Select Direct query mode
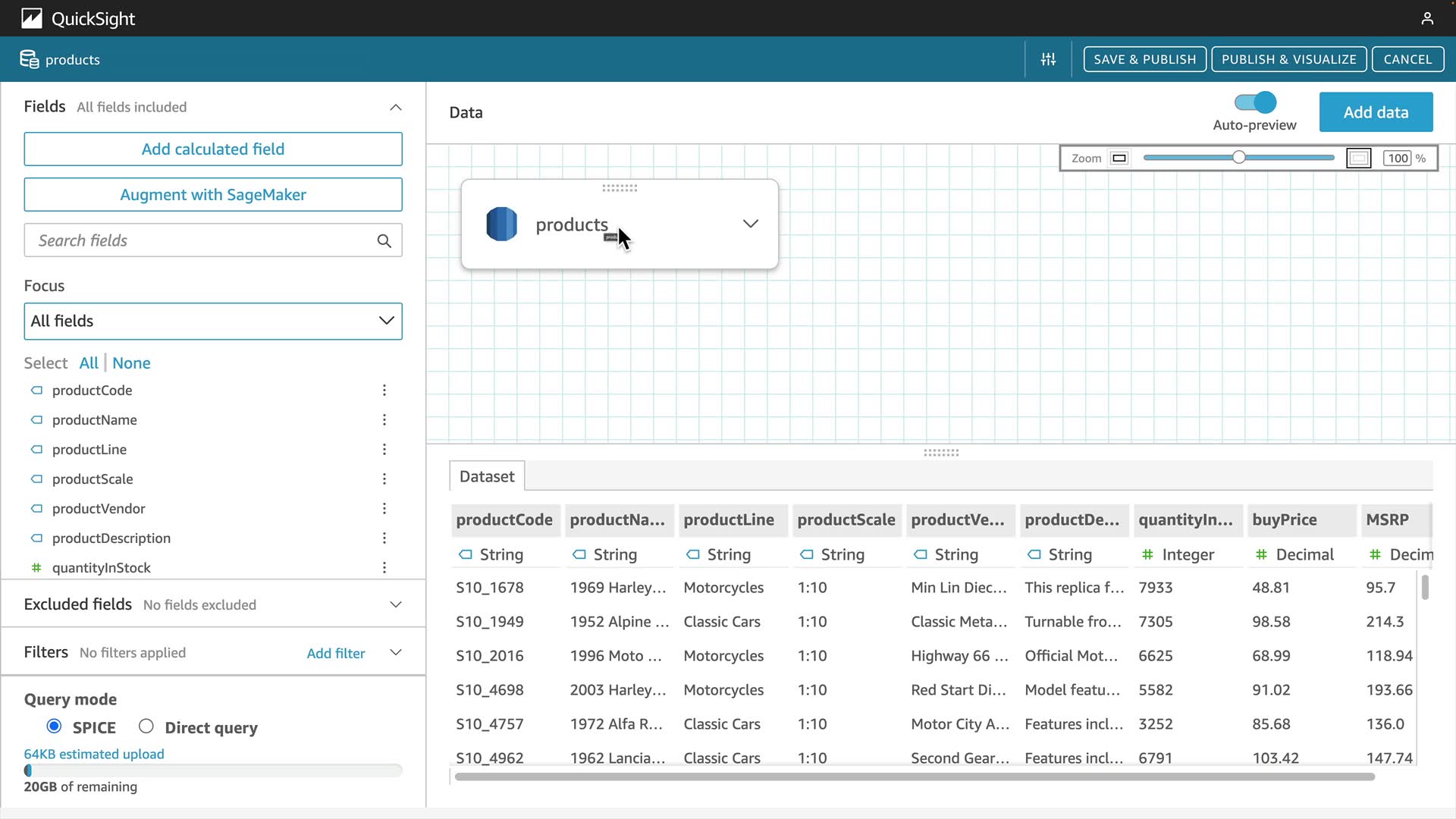This screenshot has width=1456, height=819. coord(146,726)
